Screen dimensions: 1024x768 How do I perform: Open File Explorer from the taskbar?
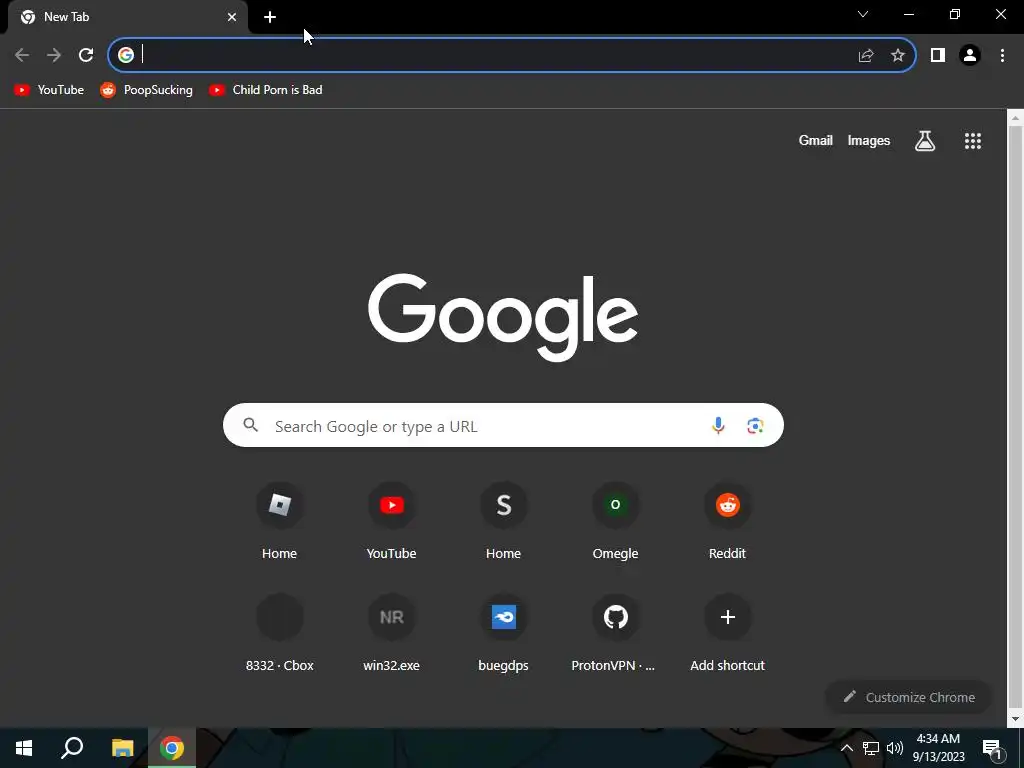pyautogui.click(x=122, y=748)
